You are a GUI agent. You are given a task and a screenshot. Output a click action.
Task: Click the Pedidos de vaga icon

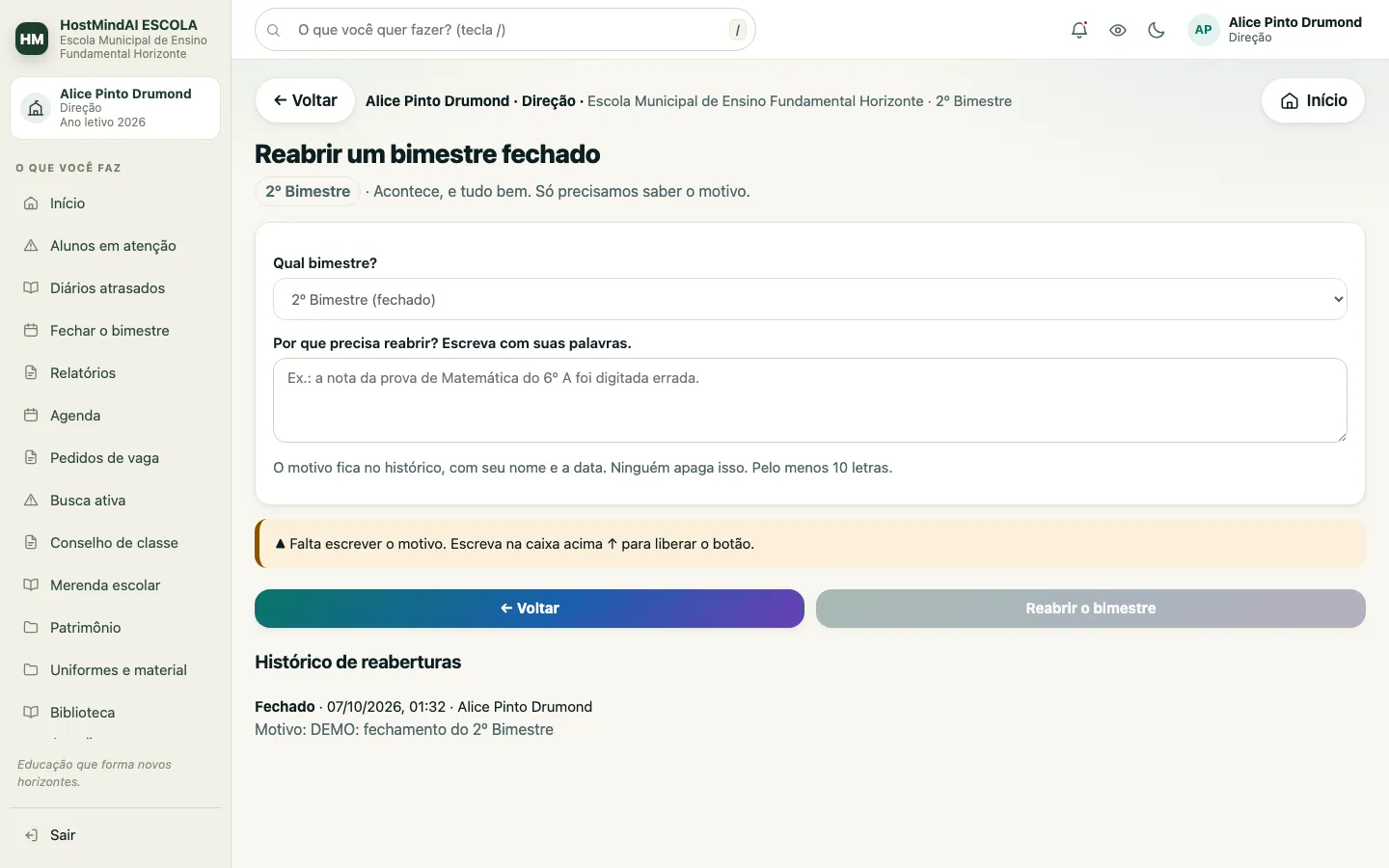tap(31, 458)
